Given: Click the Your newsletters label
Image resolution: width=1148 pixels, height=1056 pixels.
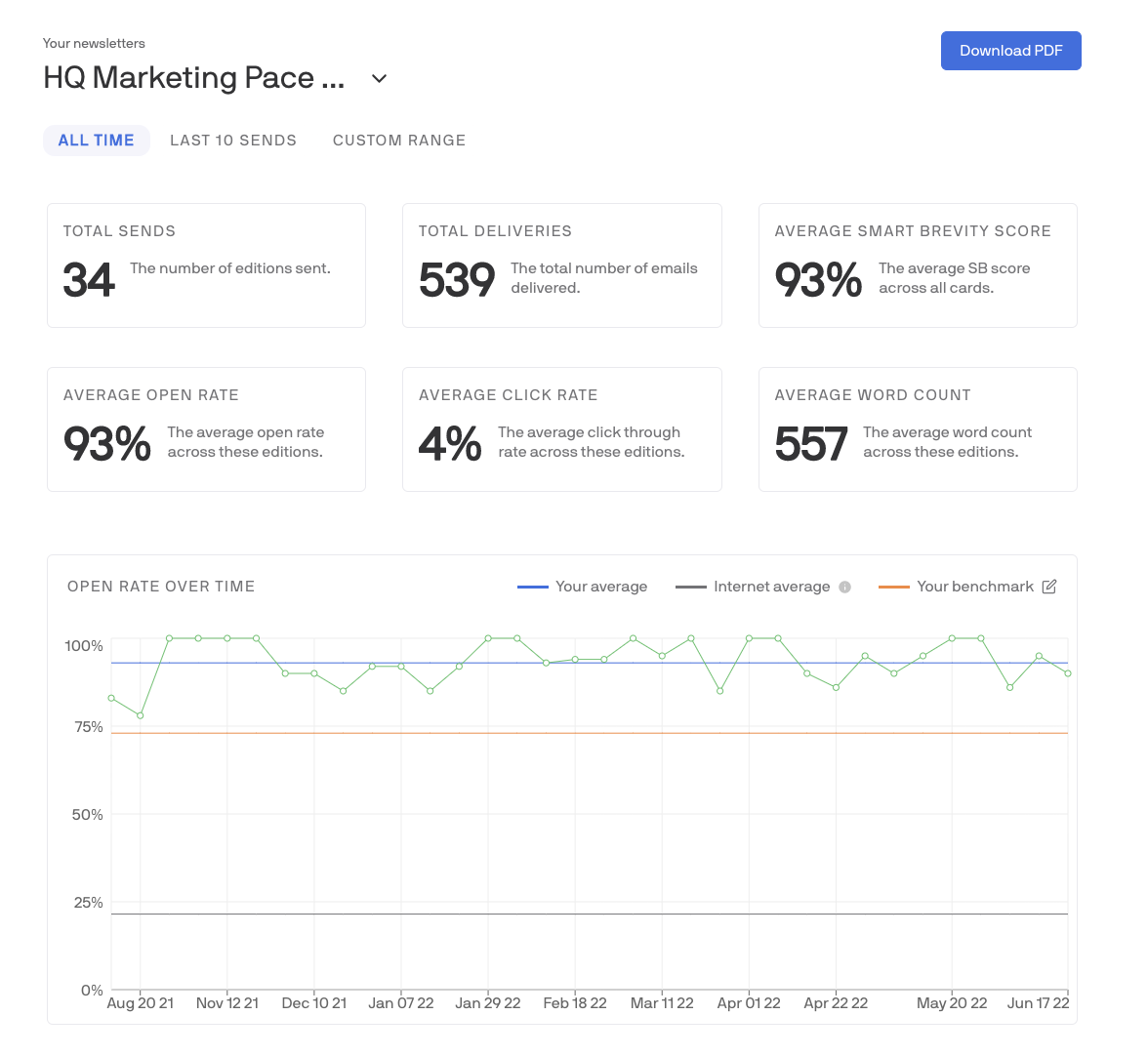Looking at the screenshot, I should pyautogui.click(x=93, y=43).
